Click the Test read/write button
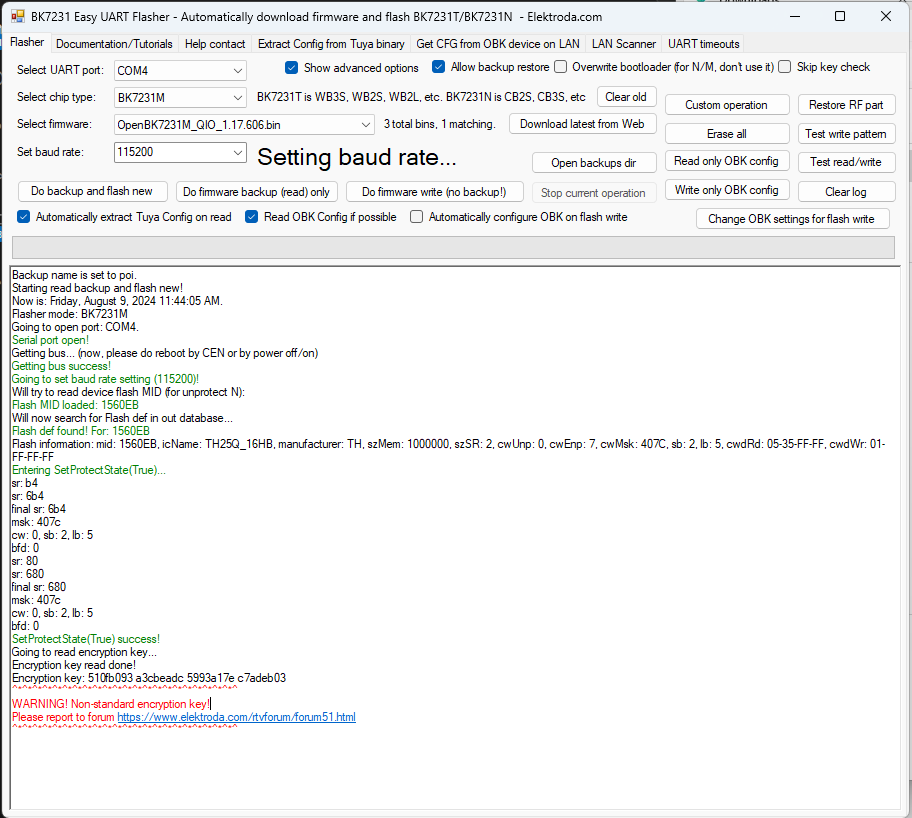The image size is (912, 818). [846, 162]
